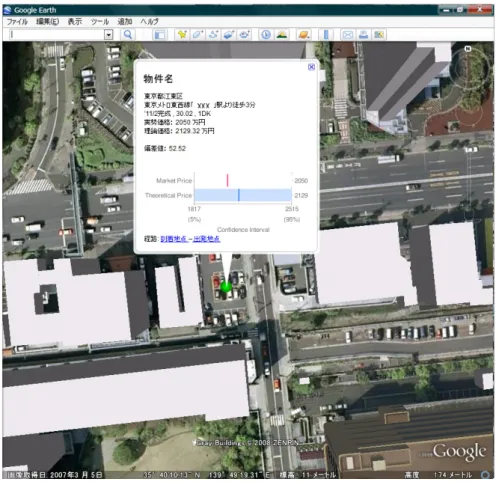Click the deviation value 52.52 text

[165, 148]
